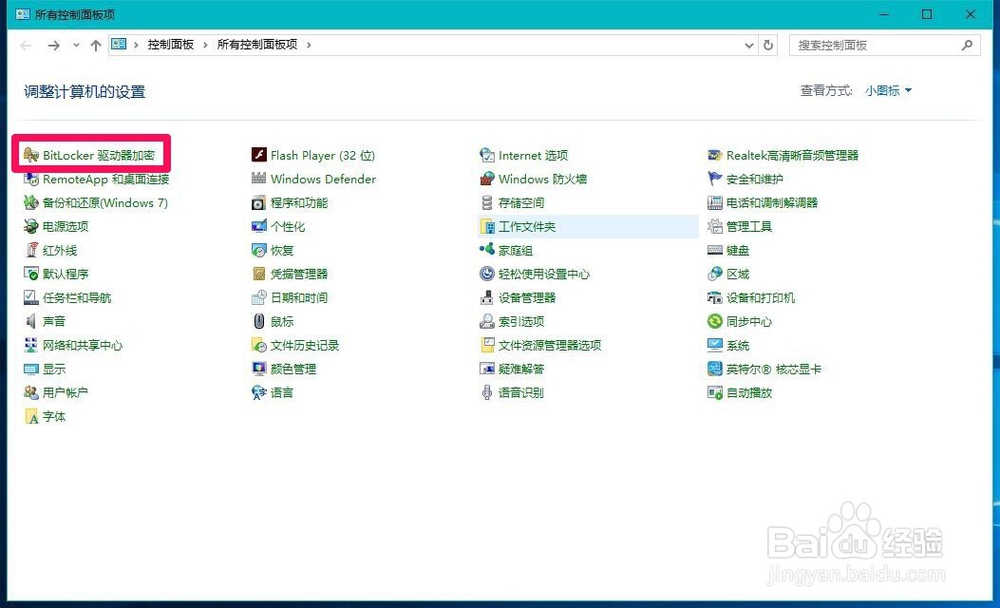
Task: Open the 同步中心 link
Action: [749, 322]
